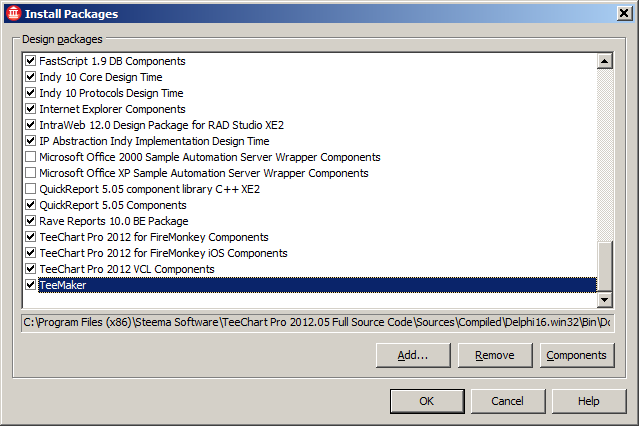Select 'TeeChart Pro 2012 for FireMonkey iOS Components'
This screenshot has width=639, height=426.
click(163, 253)
